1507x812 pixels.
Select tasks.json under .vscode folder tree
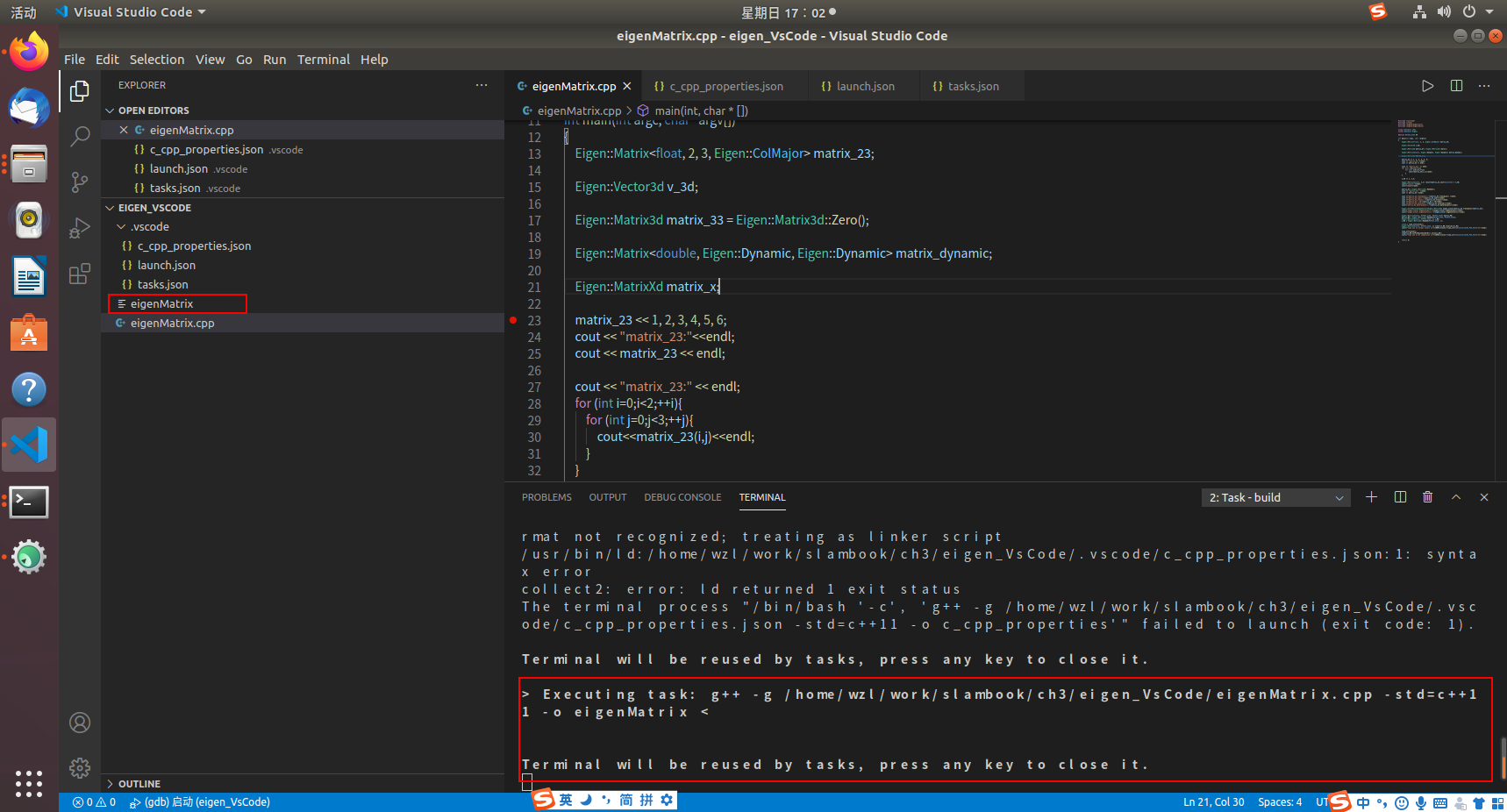(x=303, y=284)
